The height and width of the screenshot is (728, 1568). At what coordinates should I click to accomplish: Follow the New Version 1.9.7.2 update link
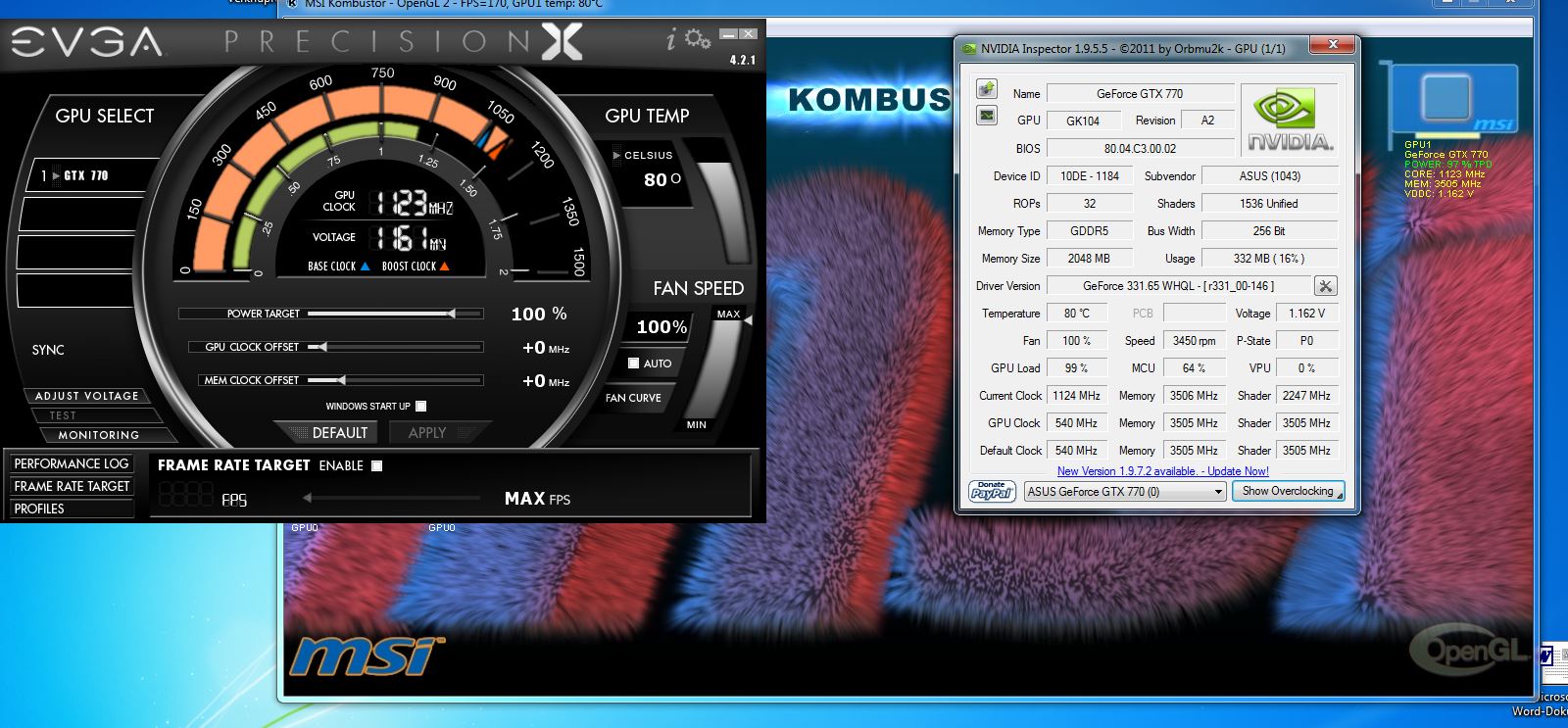1162,471
